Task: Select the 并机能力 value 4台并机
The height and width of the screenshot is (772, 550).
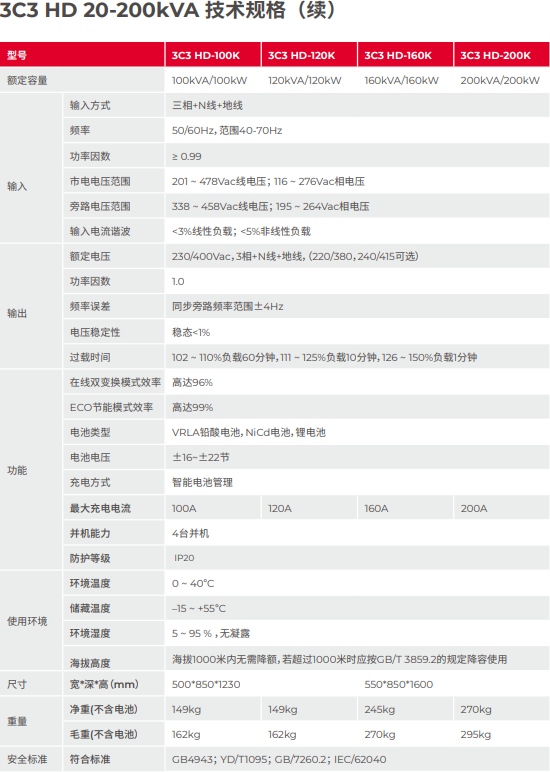Action: coord(191,533)
